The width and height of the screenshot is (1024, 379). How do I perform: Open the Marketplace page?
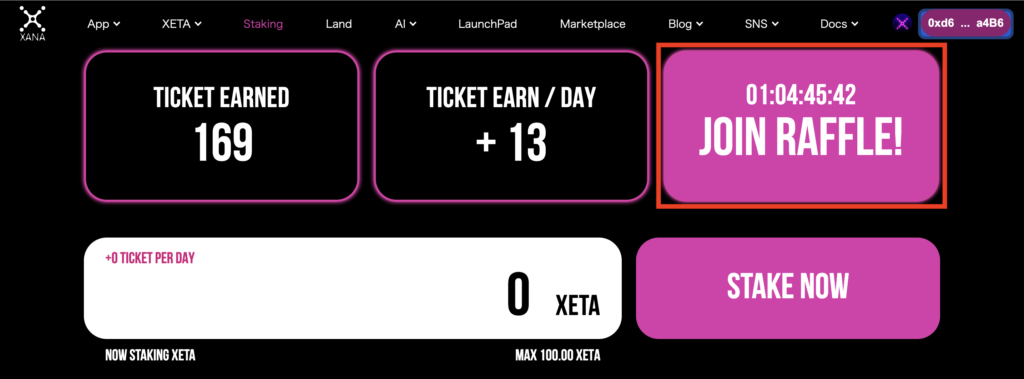pos(592,24)
